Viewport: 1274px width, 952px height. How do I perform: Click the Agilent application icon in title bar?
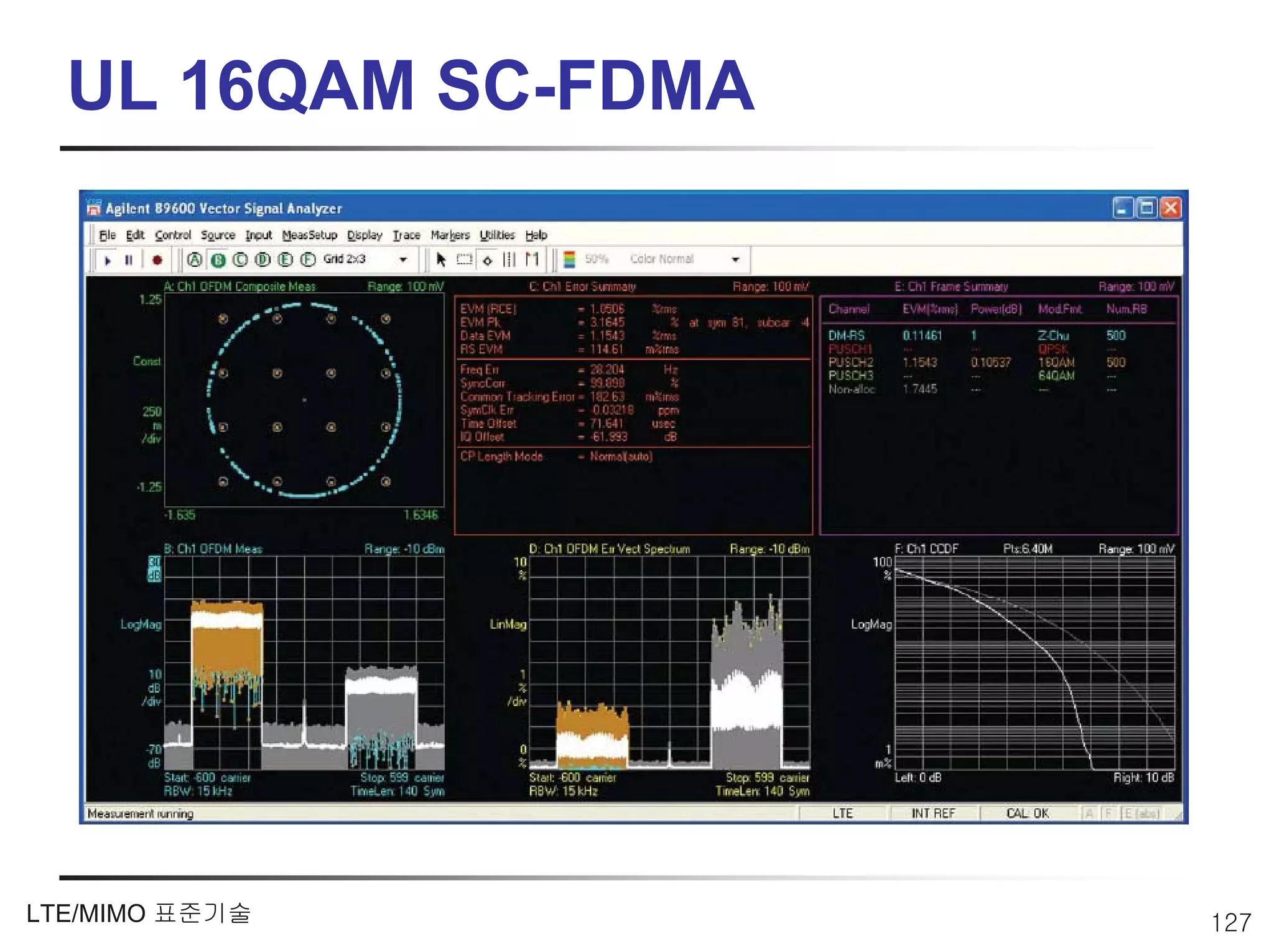[94, 208]
